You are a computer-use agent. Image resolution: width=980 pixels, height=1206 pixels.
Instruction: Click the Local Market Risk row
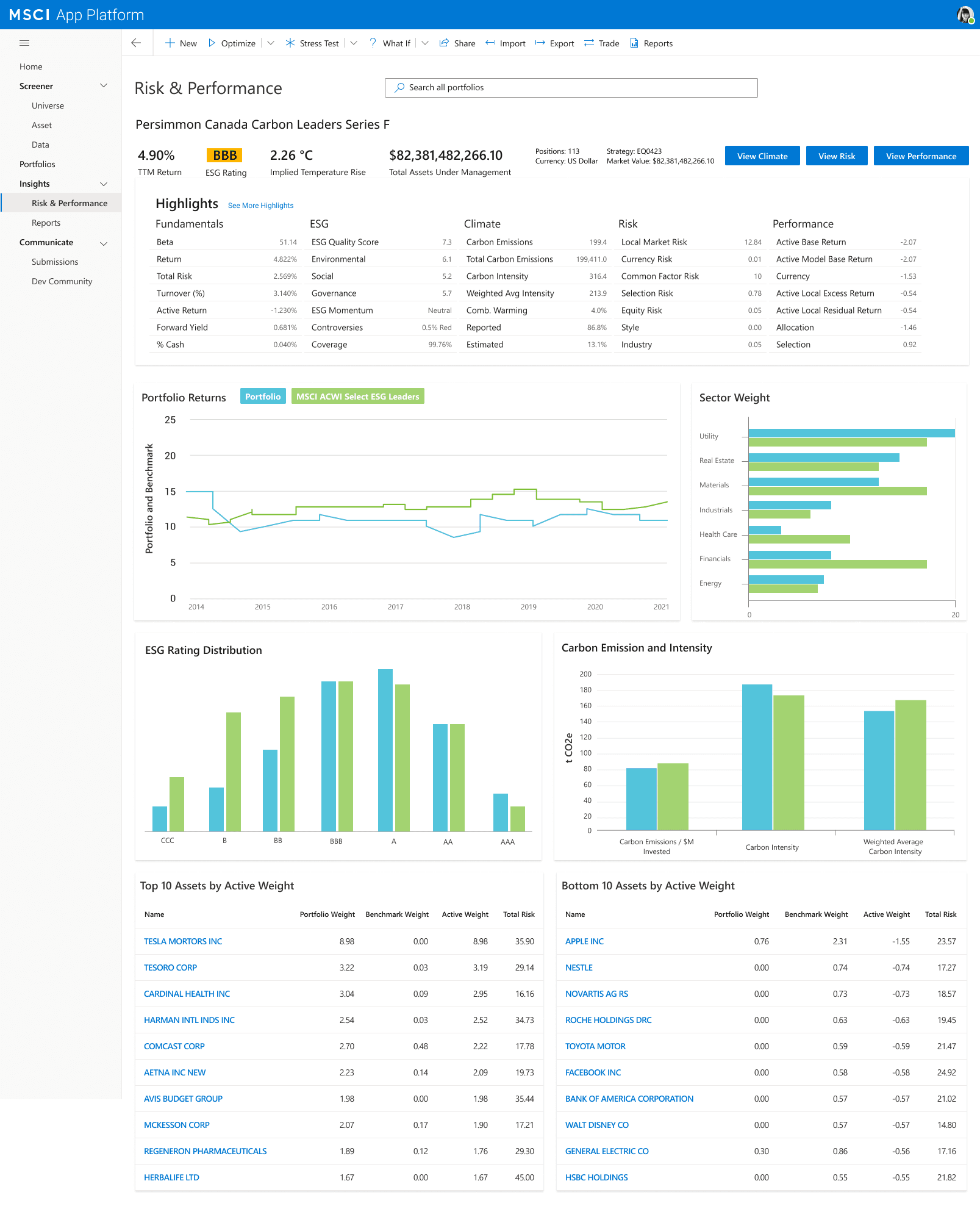coord(692,242)
